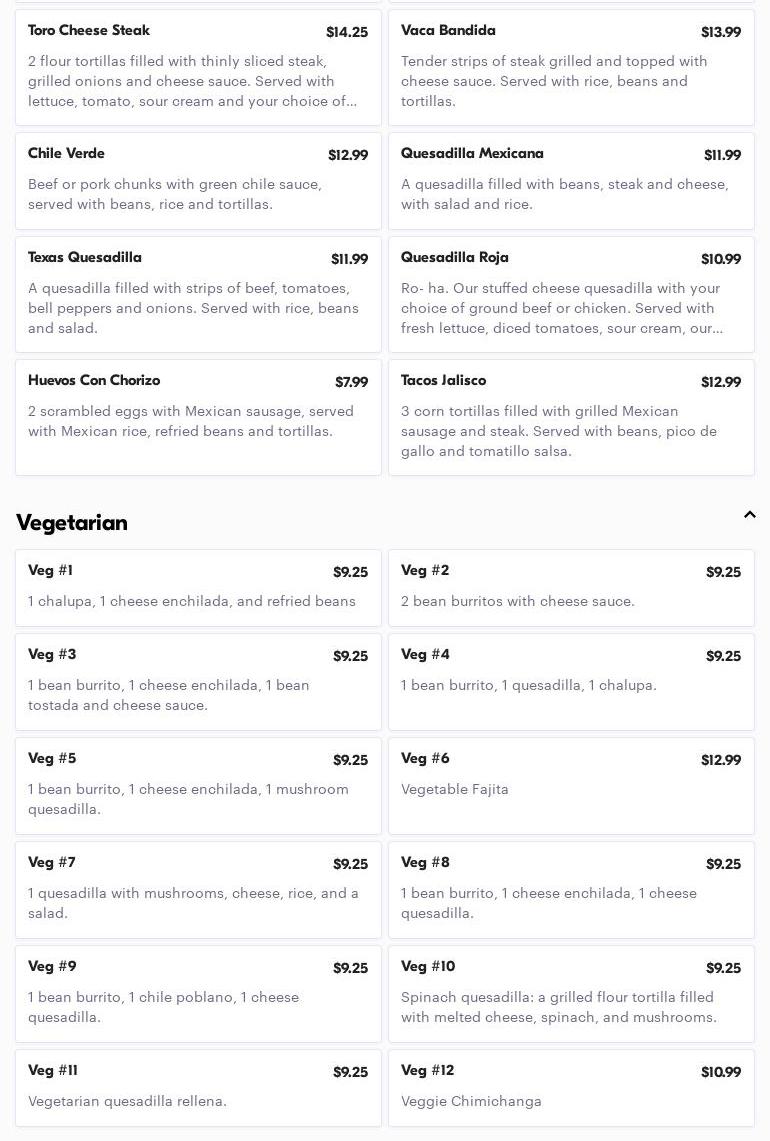
Task: Select the Tacos Jalisco menu card
Action: coord(571,417)
